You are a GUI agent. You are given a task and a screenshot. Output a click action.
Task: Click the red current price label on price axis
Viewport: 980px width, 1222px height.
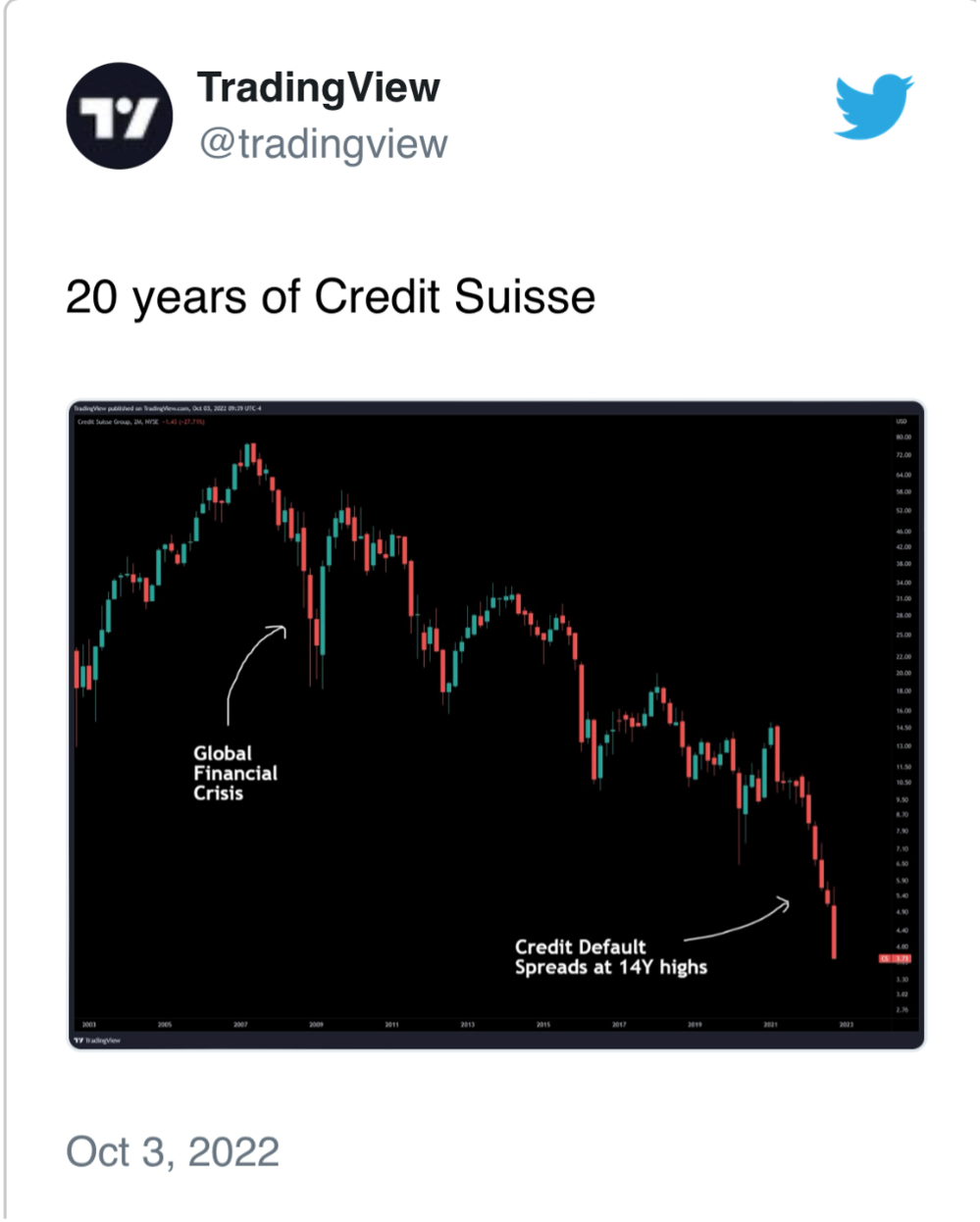coord(895,958)
